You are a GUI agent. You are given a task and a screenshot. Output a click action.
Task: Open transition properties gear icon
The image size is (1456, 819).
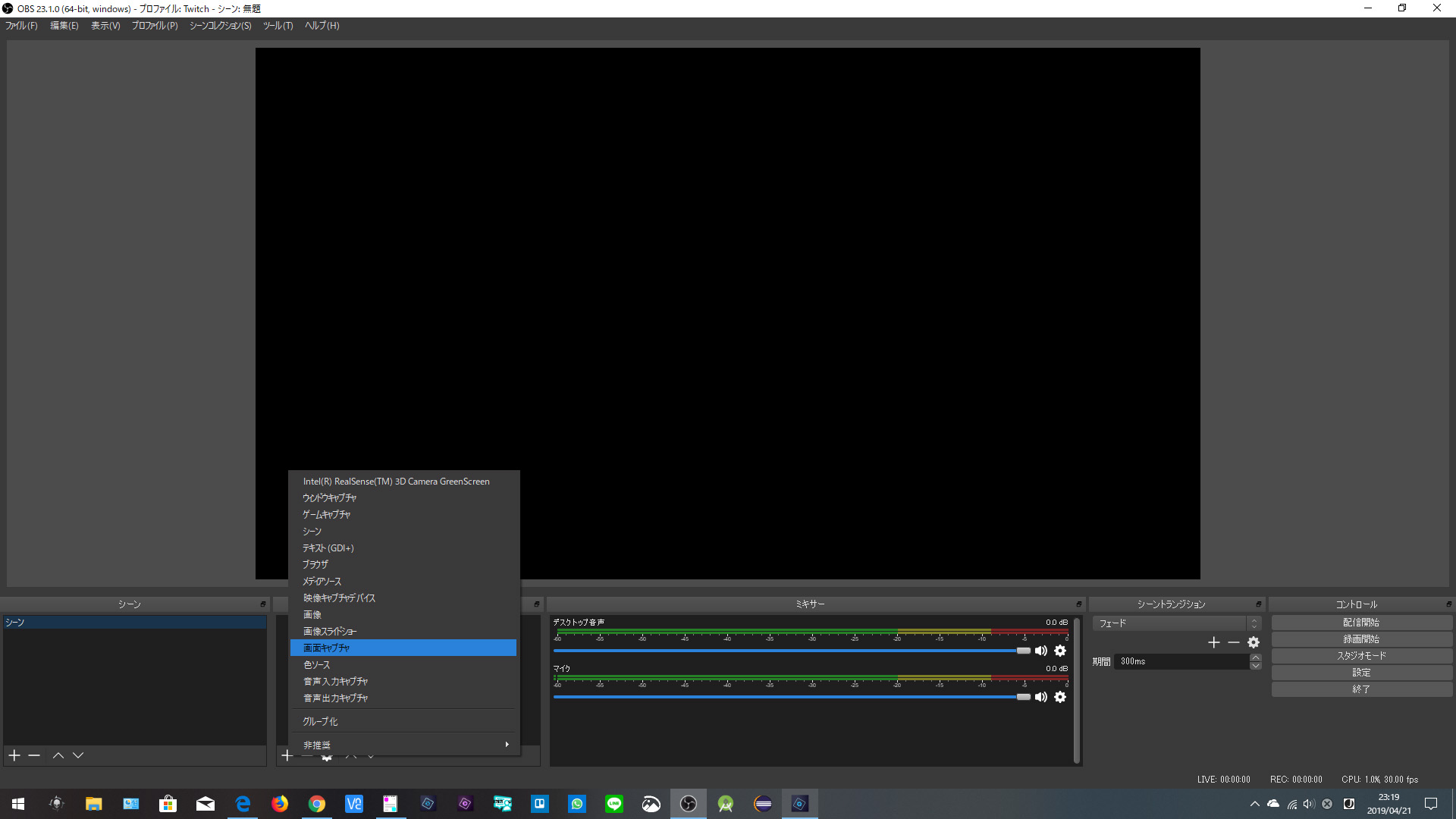[1254, 642]
